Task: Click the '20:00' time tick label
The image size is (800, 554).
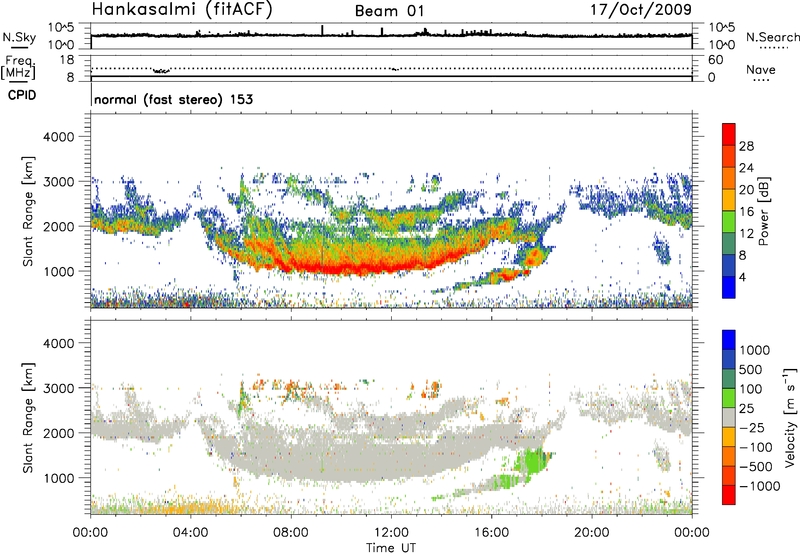Action: click(591, 533)
